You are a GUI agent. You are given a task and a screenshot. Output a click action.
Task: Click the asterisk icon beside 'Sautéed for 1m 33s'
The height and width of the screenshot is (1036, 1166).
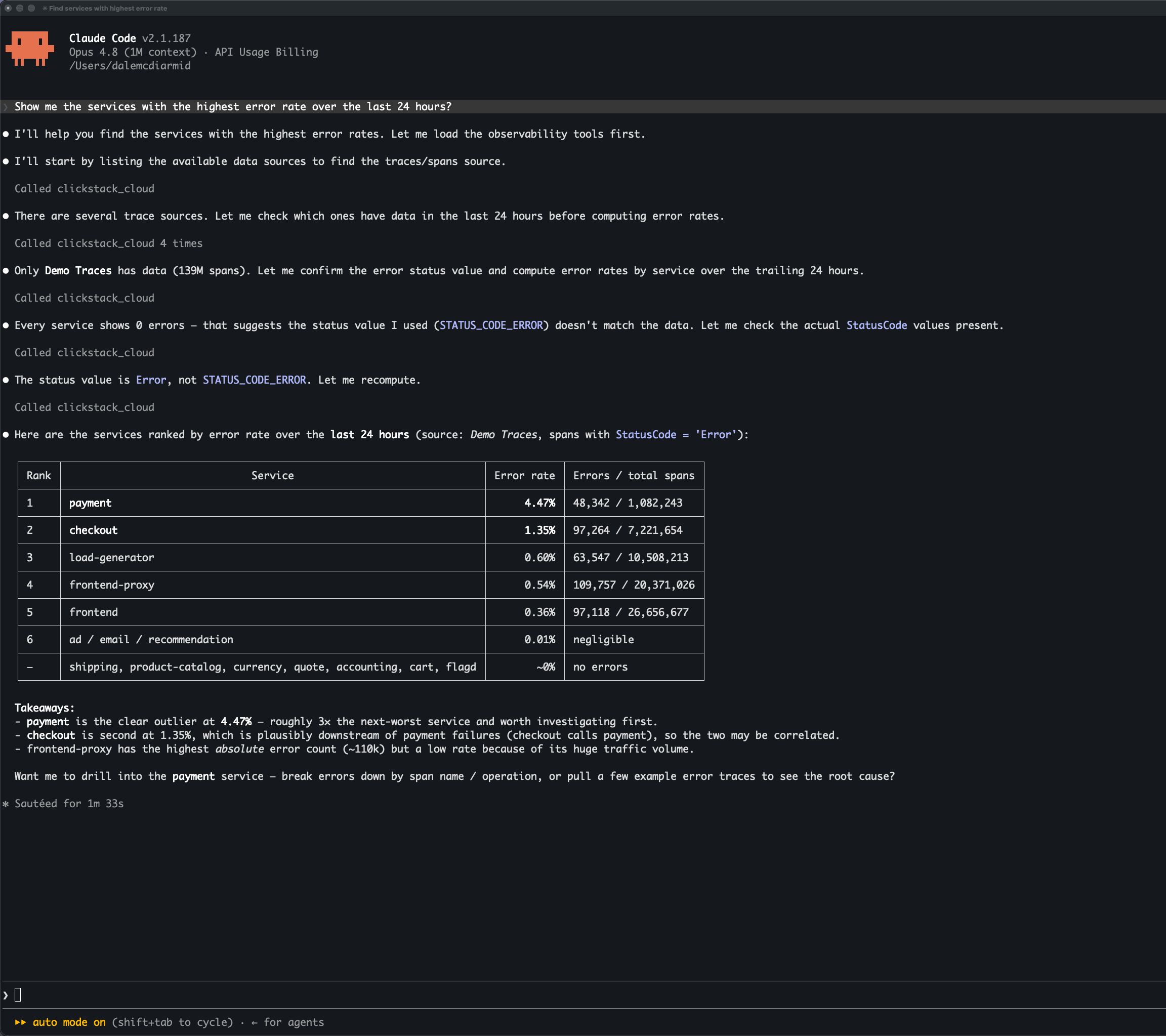click(x=6, y=804)
